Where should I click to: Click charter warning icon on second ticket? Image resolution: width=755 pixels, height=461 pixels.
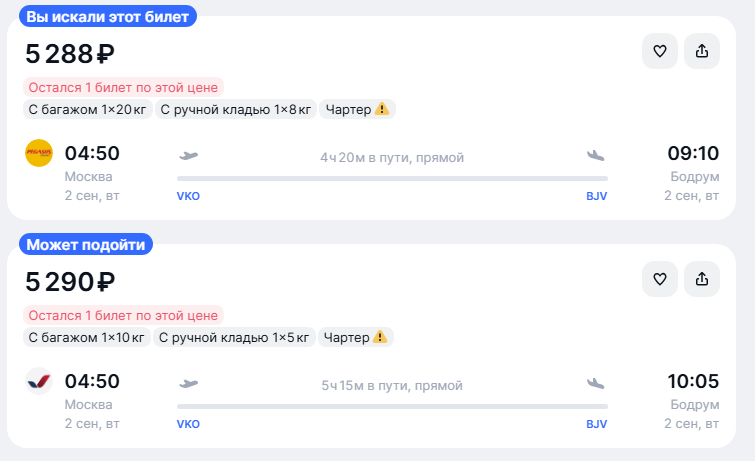pos(380,337)
